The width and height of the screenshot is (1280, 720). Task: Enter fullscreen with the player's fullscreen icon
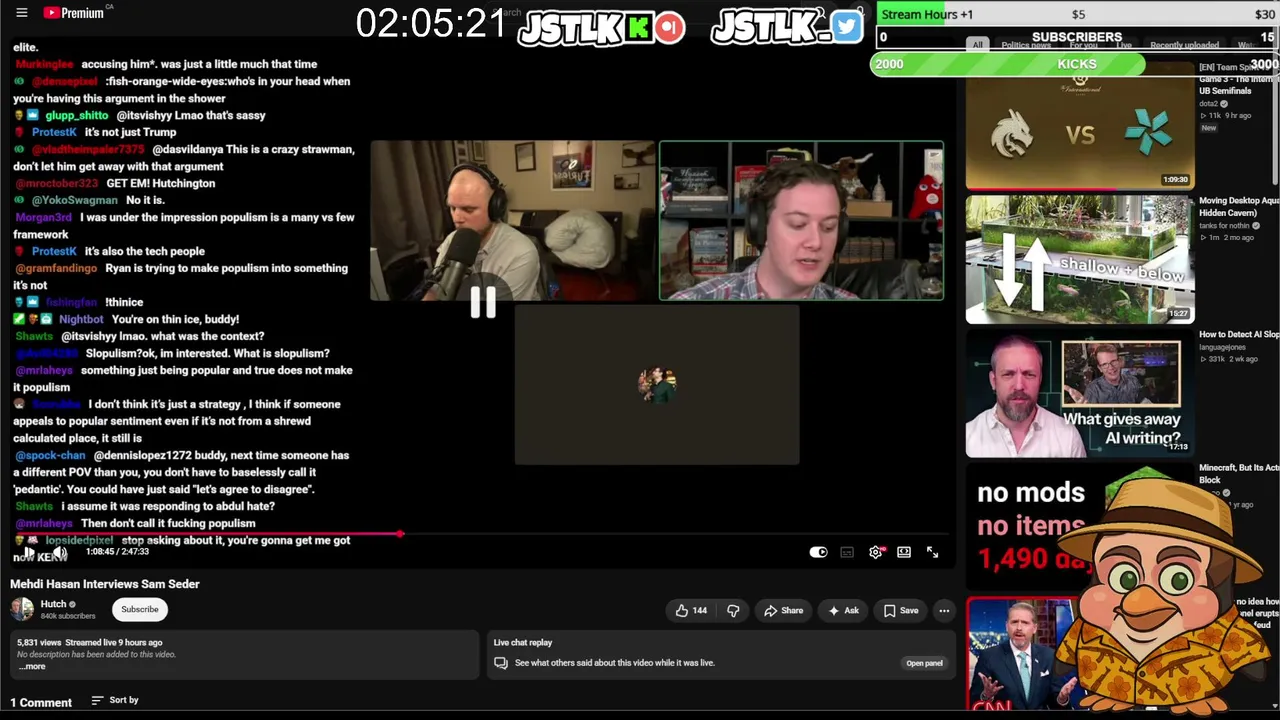point(932,552)
